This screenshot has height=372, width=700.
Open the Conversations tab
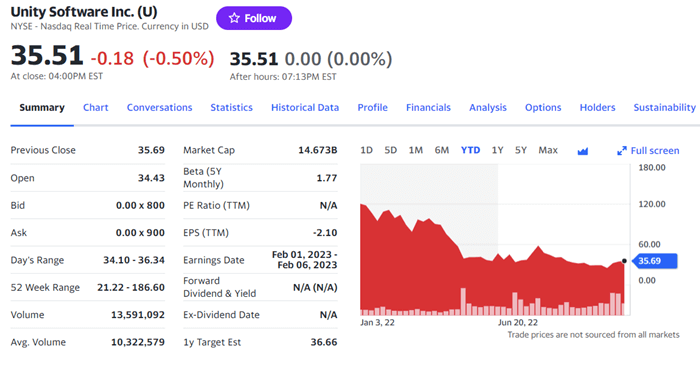(x=159, y=108)
